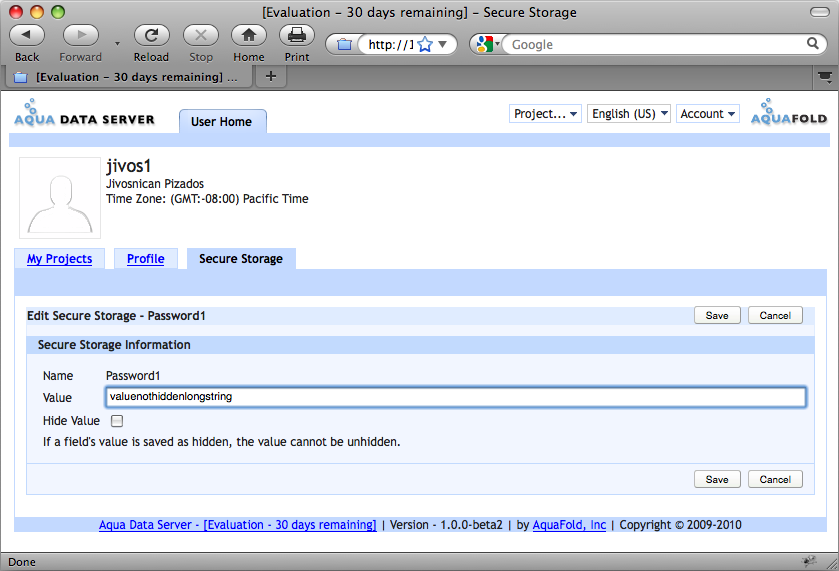Click the top Cancel button
Screen dimensions: 839x571
(x=775, y=315)
